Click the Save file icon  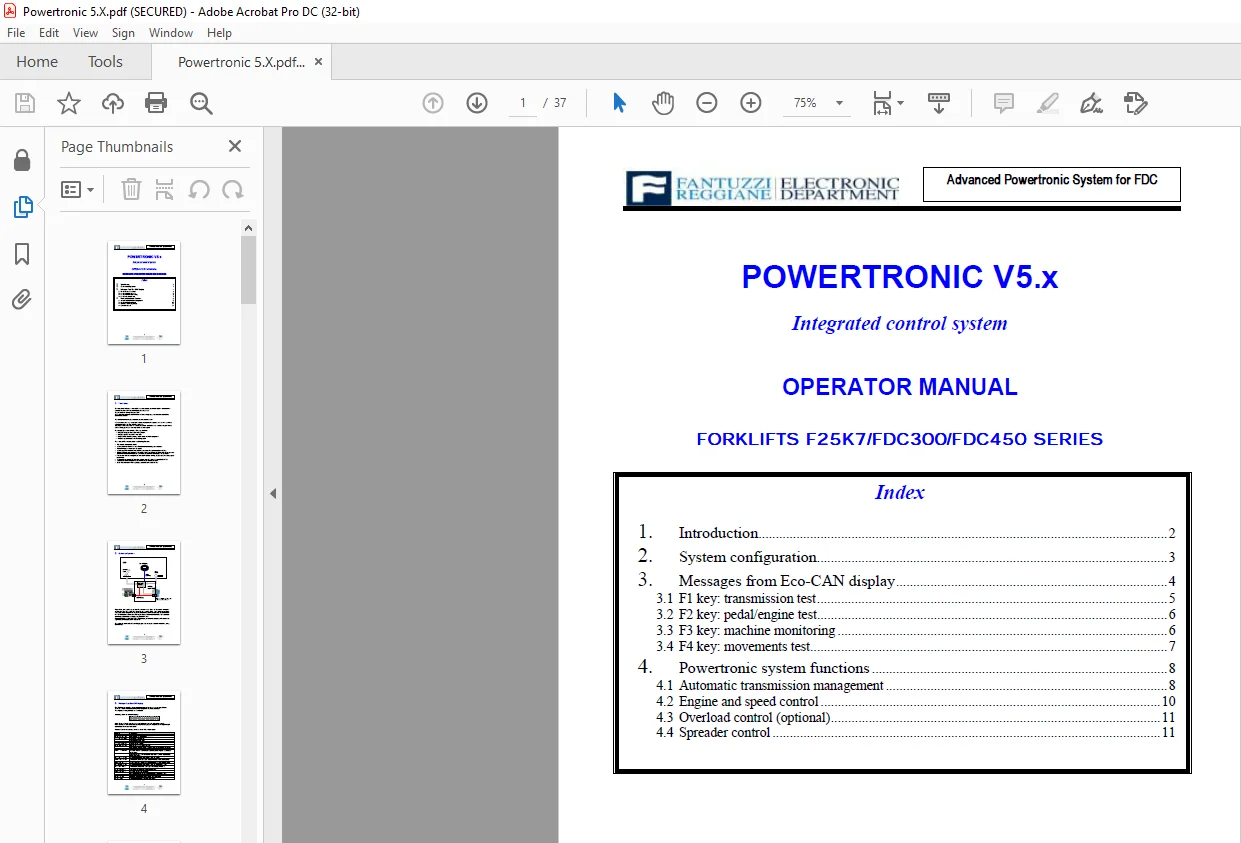click(x=25, y=103)
